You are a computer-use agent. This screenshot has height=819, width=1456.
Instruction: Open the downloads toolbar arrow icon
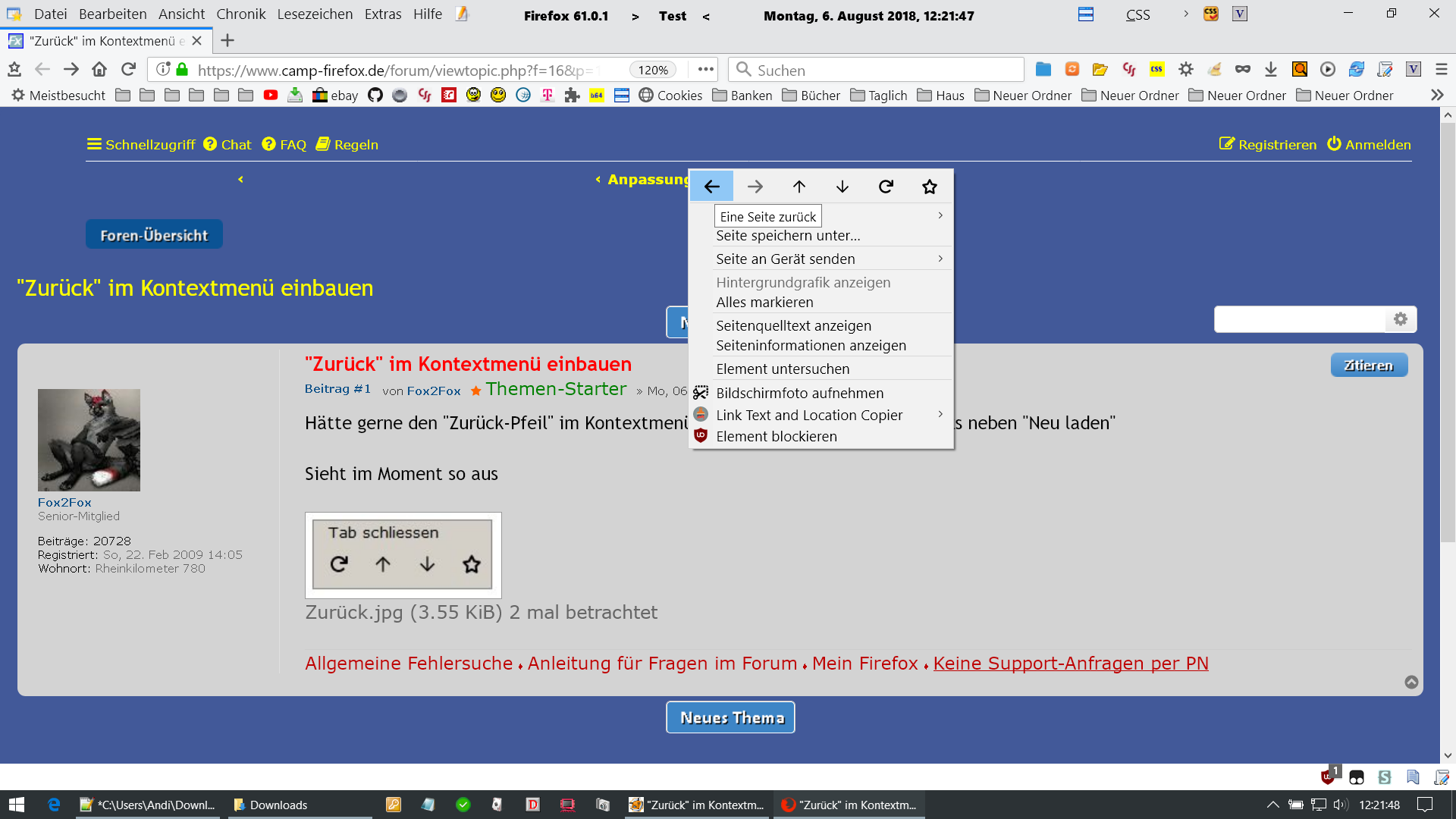[x=1271, y=70]
